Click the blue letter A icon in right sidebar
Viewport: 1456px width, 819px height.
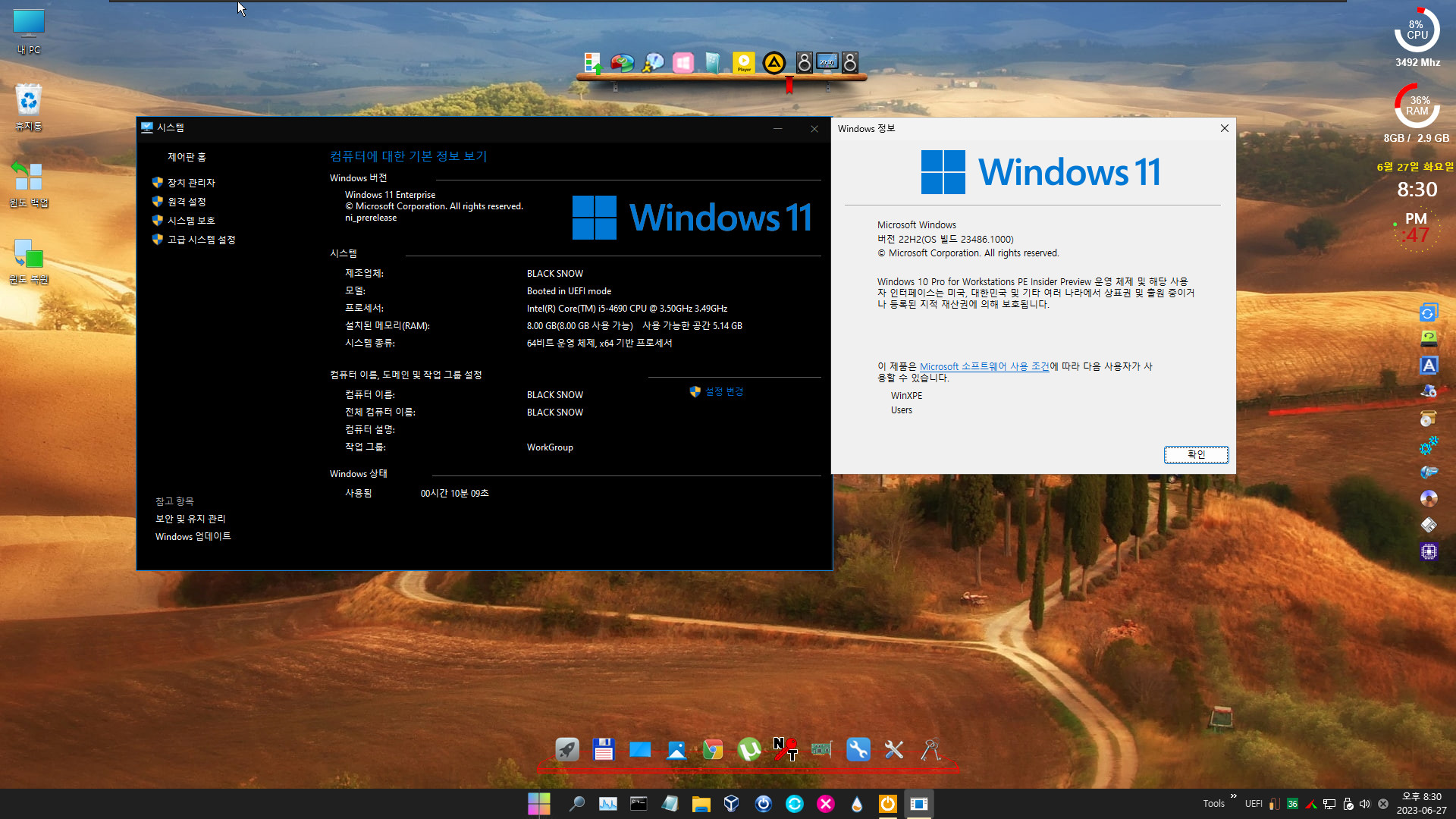click(x=1429, y=366)
